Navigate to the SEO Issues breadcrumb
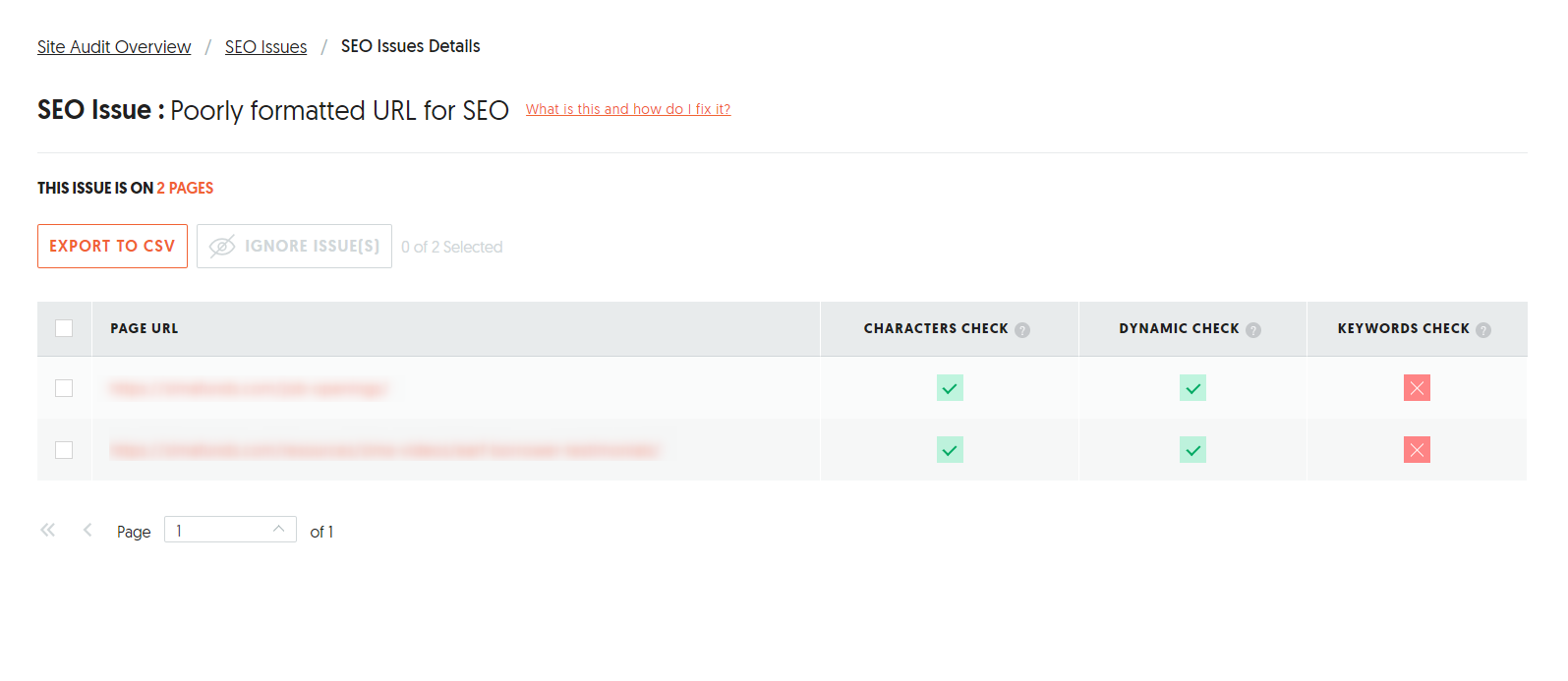This screenshot has height=681, width=1568. pyautogui.click(x=265, y=47)
